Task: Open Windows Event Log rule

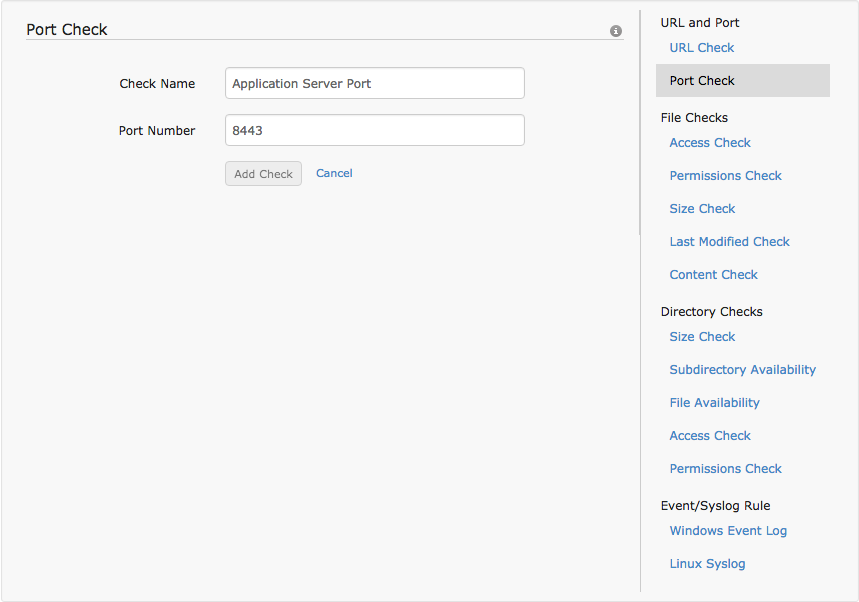Action: coord(728,531)
